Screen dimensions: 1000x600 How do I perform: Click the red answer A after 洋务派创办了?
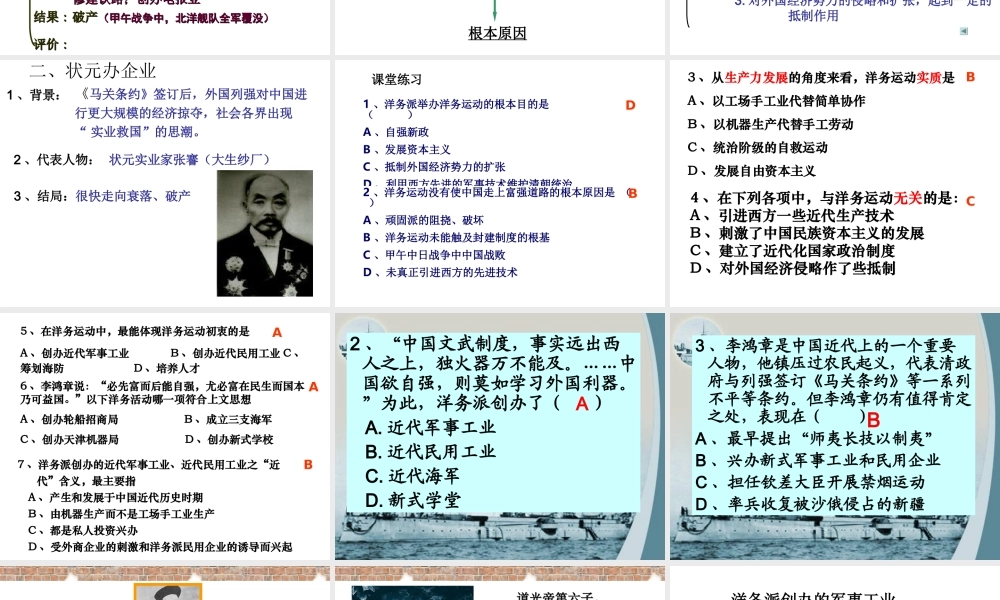582,403
